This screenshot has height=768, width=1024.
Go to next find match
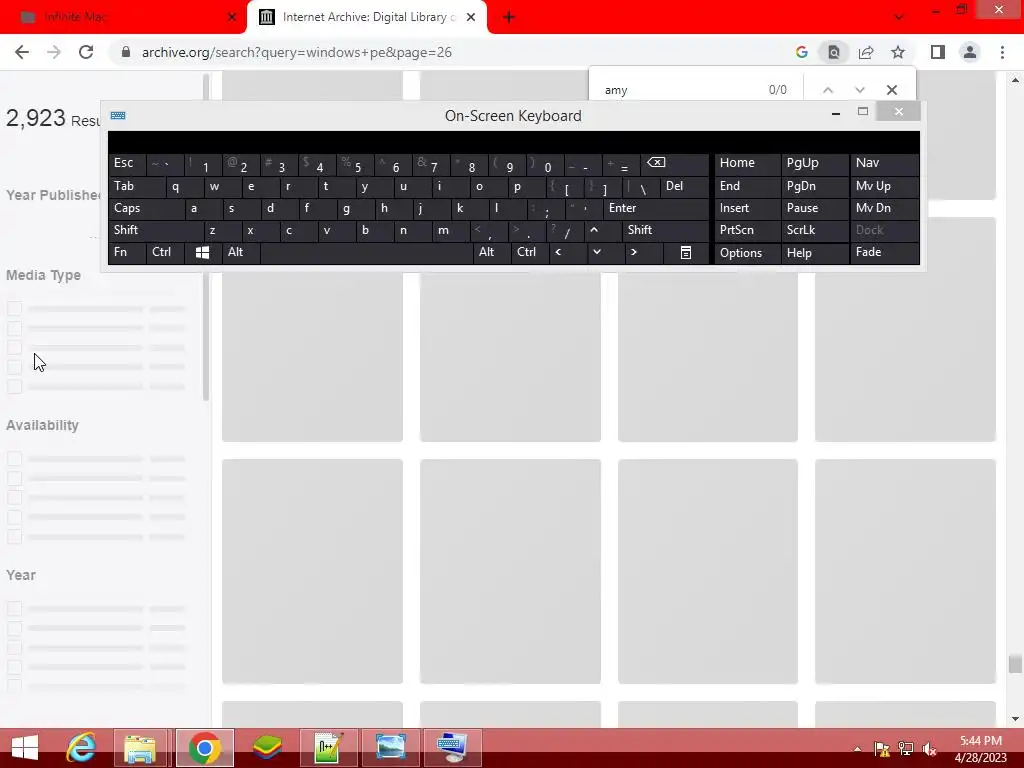pos(859,90)
